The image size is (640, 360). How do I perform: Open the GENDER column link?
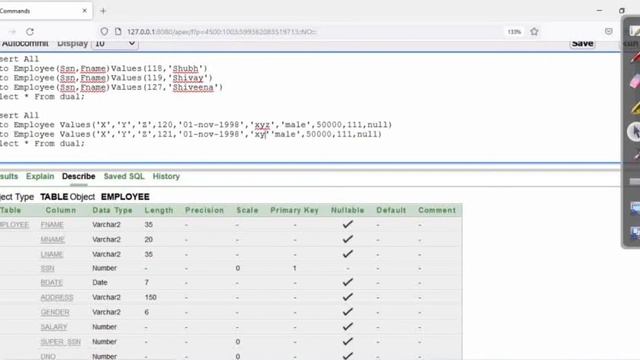tap(55, 312)
